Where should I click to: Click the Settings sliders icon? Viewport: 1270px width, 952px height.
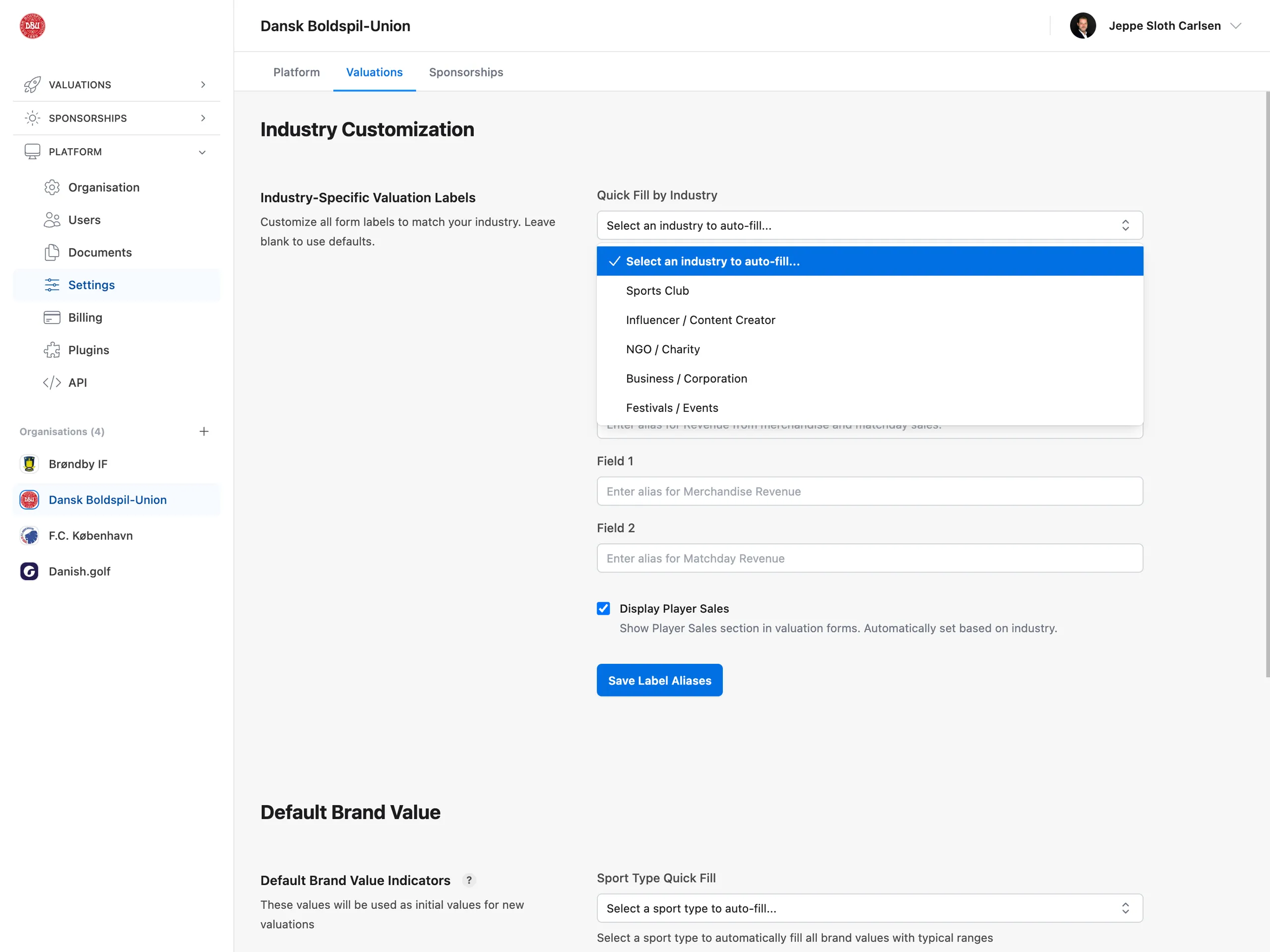(x=52, y=285)
